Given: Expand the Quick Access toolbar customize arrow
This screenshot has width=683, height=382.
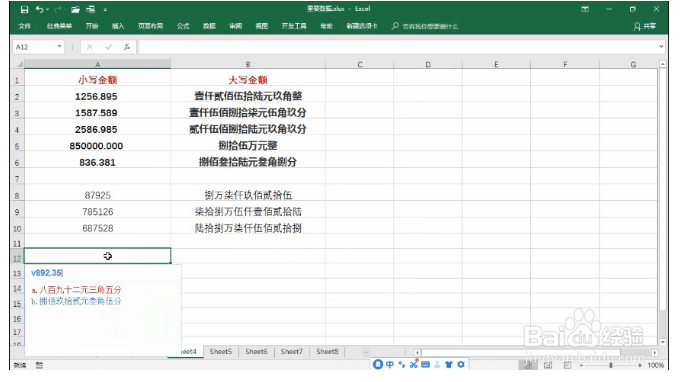Looking at the screenshot, I should click(105, 10).
